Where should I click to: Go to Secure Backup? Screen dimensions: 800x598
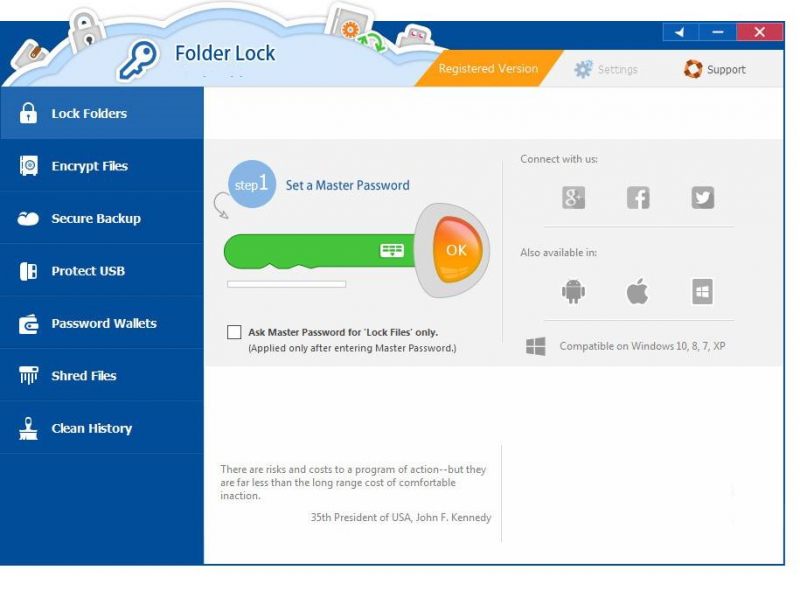(102, 218)
